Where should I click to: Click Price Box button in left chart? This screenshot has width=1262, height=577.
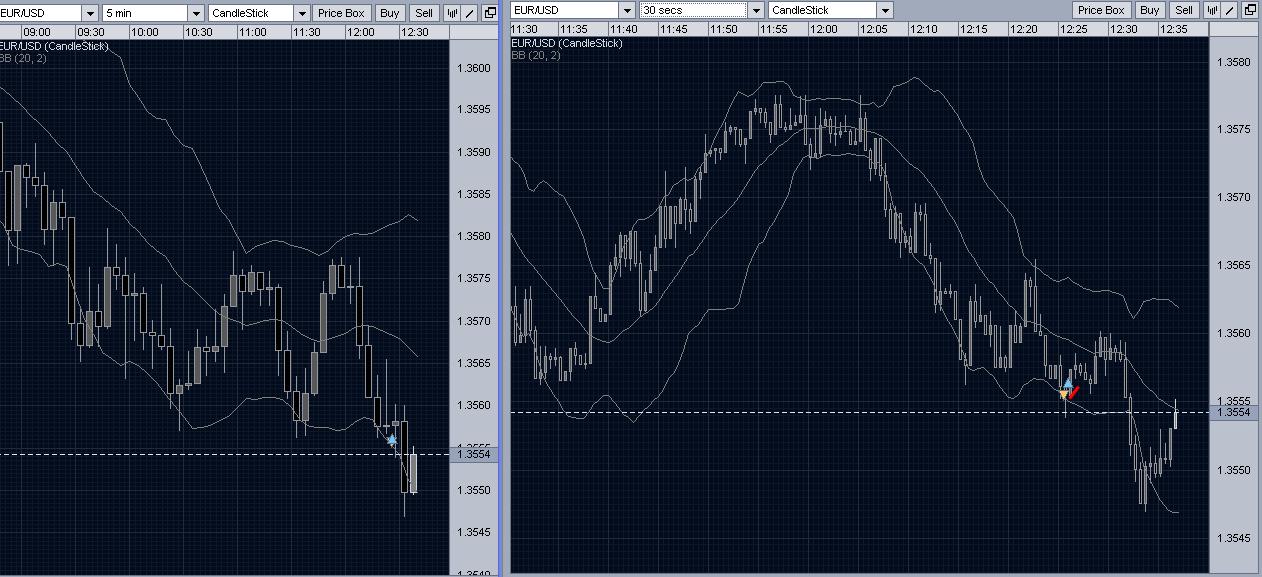tap(342, 13)
